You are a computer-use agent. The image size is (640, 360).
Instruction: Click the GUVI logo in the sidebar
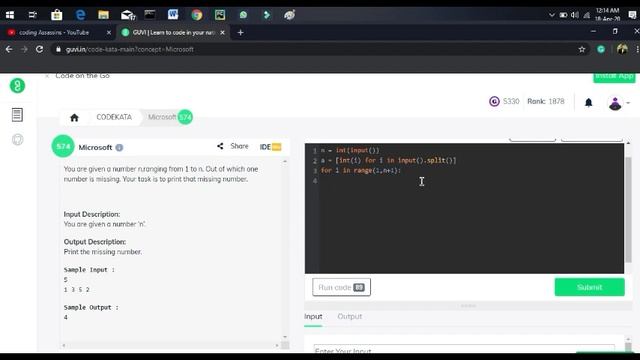[x=17, y=86]
